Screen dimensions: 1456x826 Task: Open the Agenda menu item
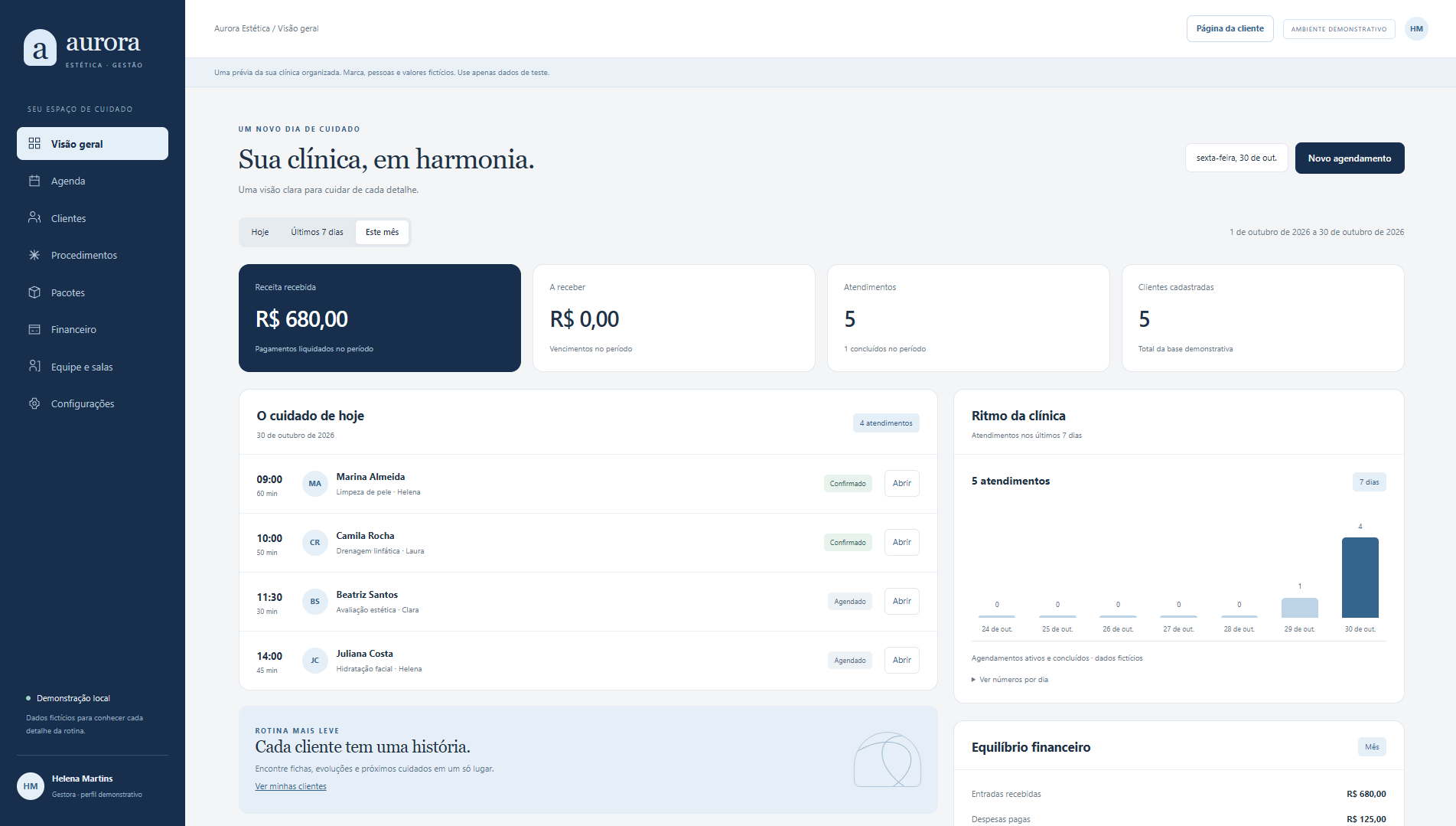[x=93, y=181]
